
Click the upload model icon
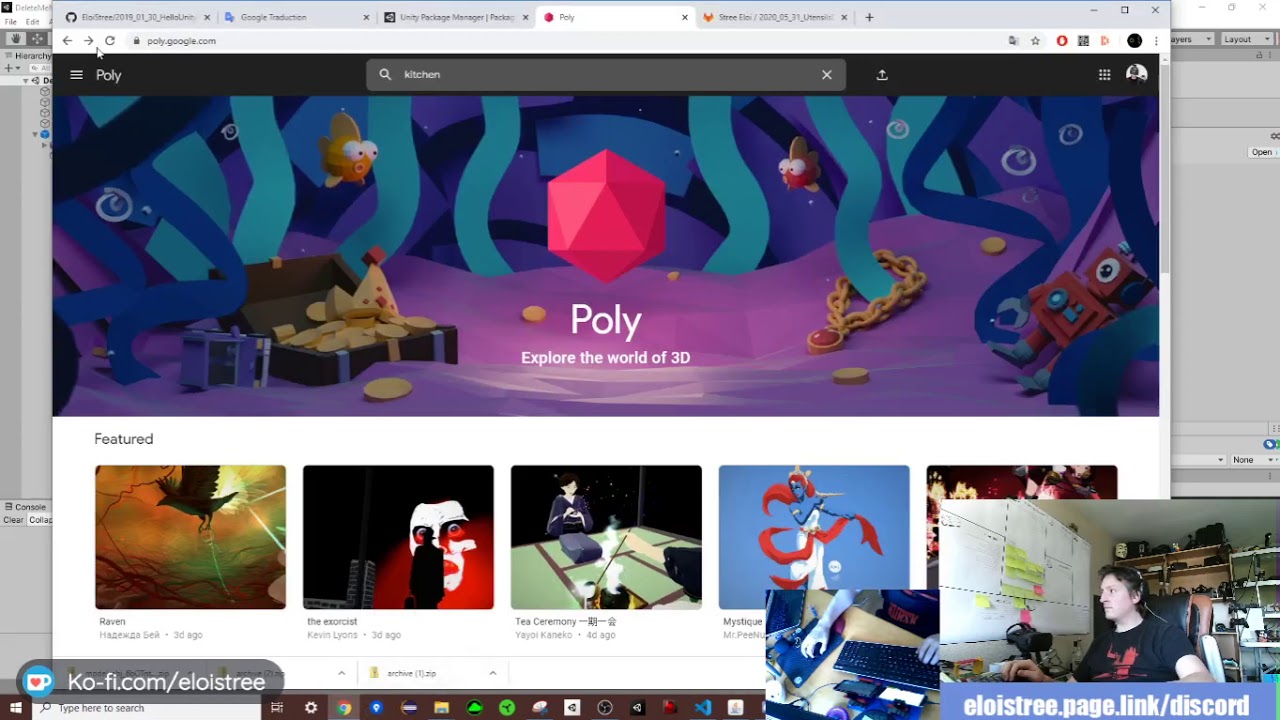click(x=882, y=75)
